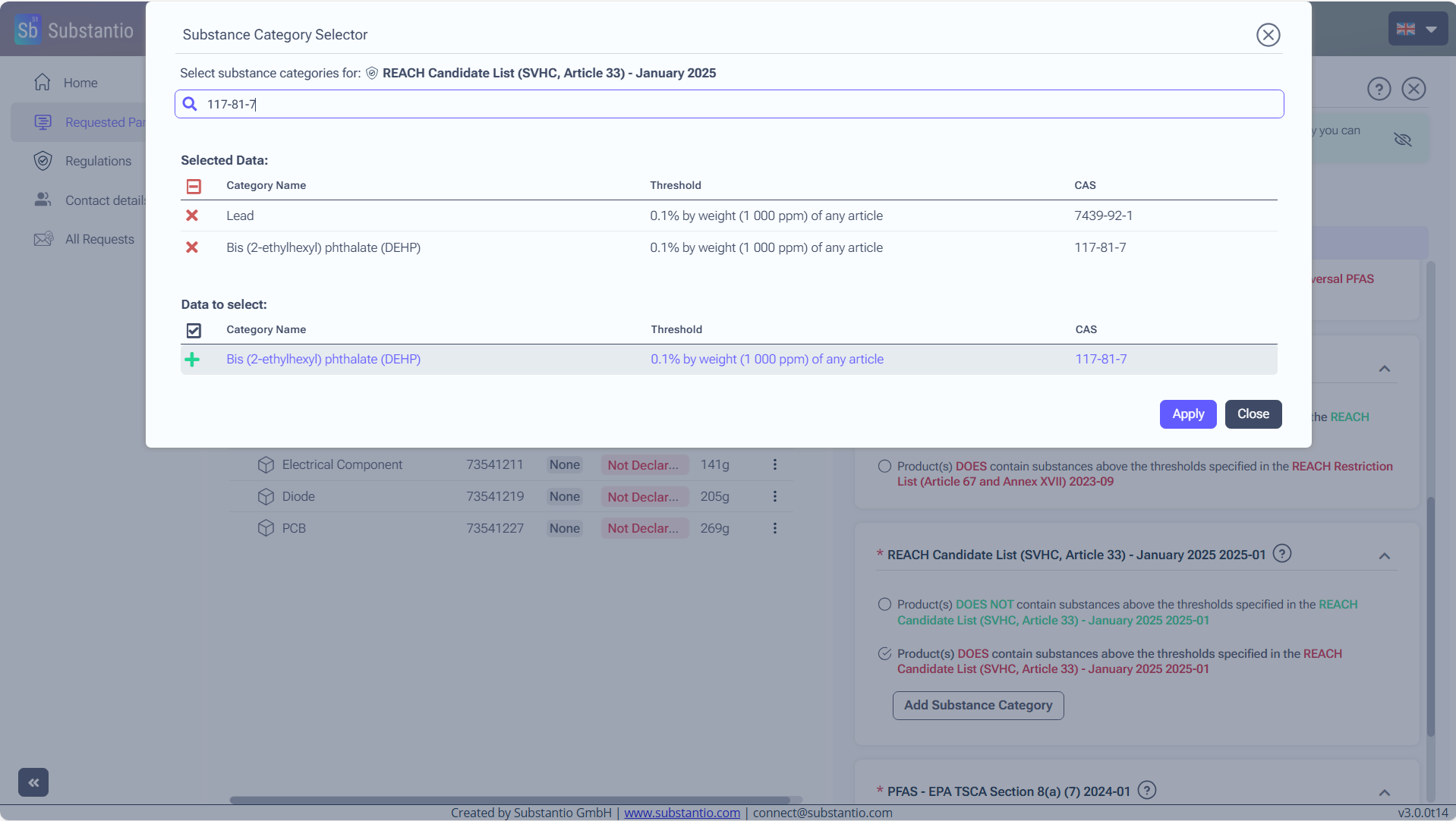Collapse REACH Candidate List section chevron
The width and height of the screenshot is (1456, 821).
click(x=1384, y=556)
